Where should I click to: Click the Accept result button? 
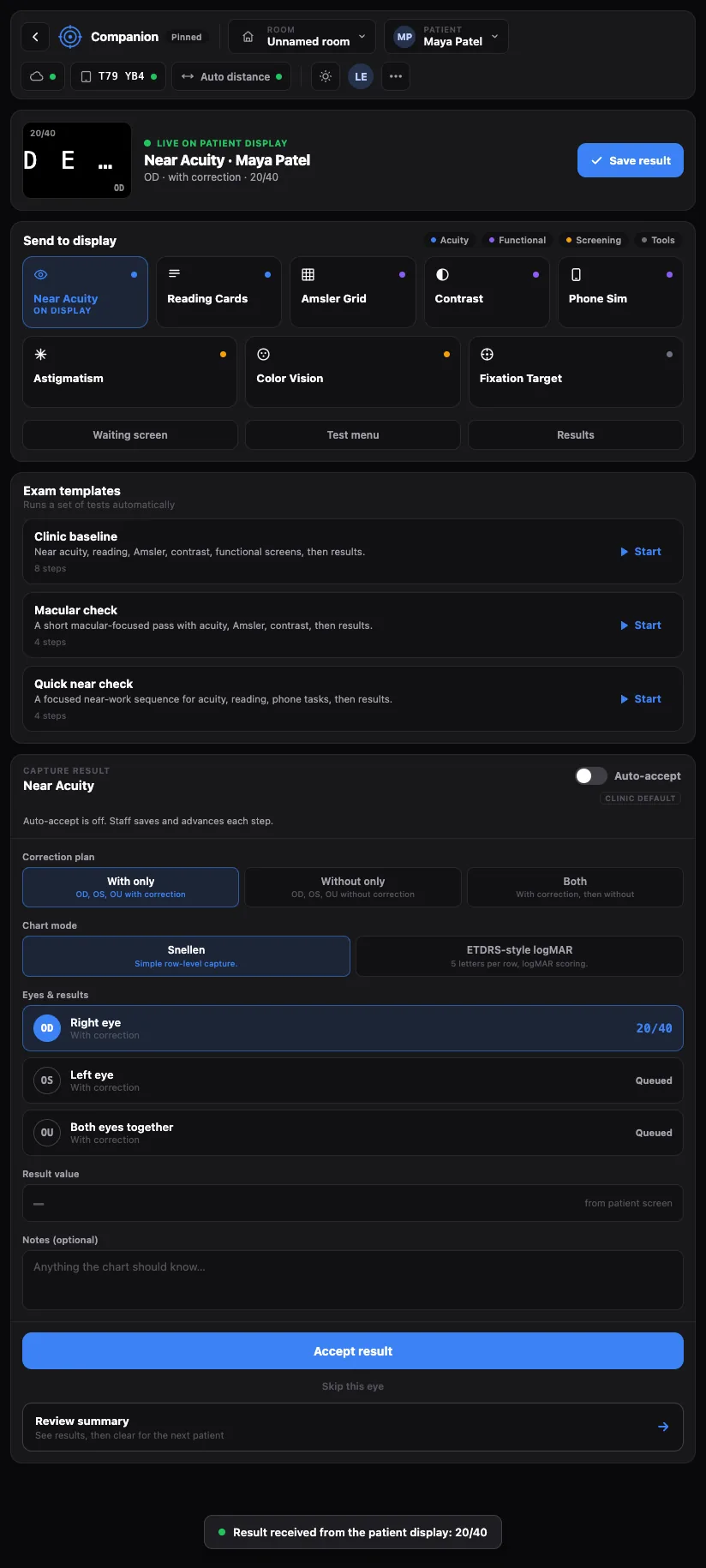point(353,1351)
